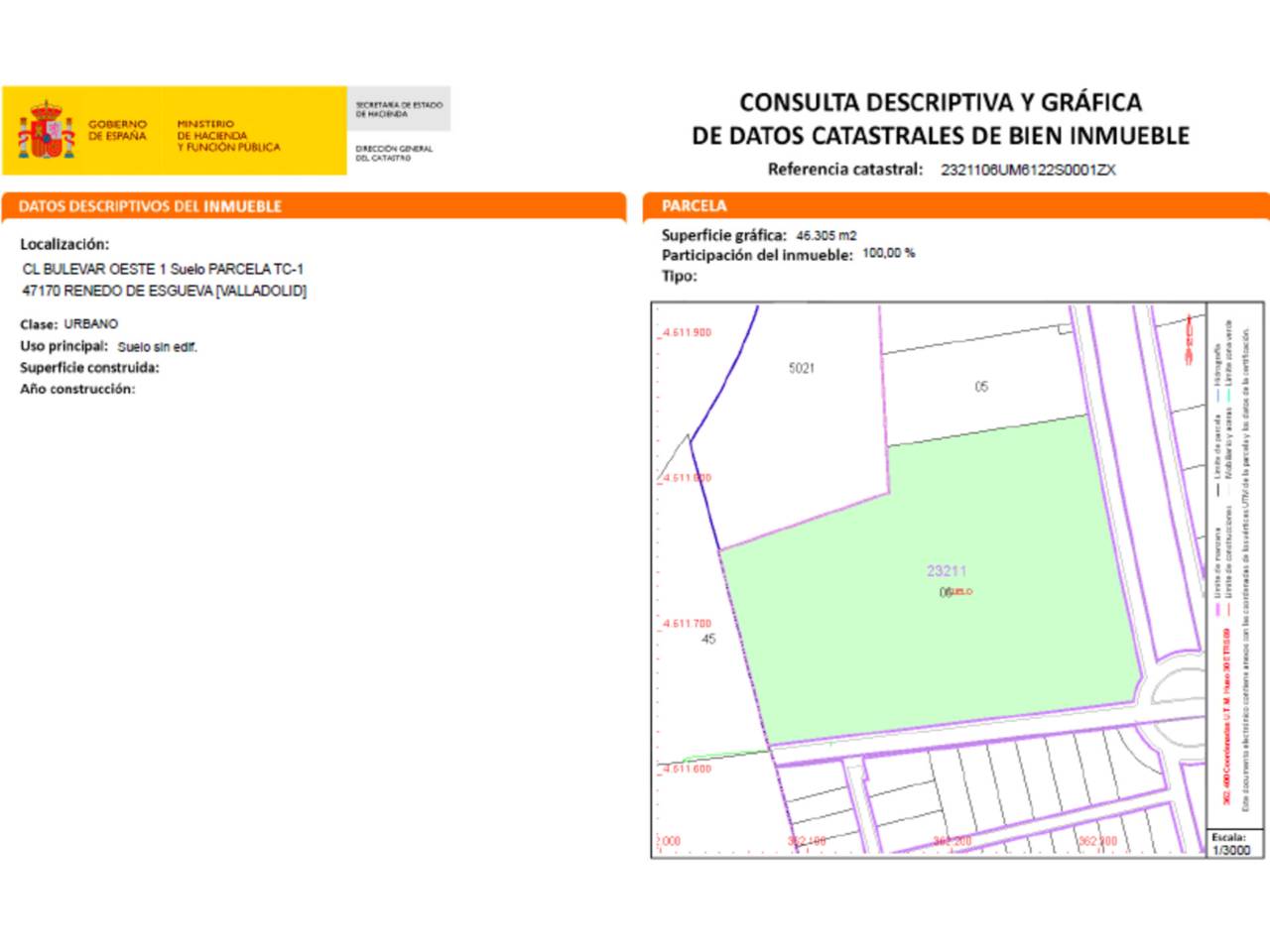The width and height of the screenshot is (1270, 952).
Task: Click parcel label '5021' on the map
Action: [802, 368]
